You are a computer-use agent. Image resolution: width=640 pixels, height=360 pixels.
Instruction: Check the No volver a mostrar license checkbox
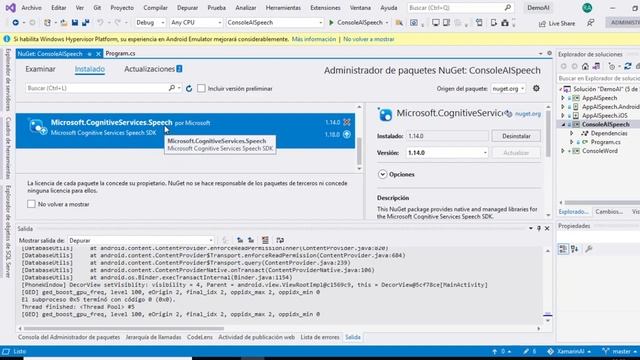[31, 204]
